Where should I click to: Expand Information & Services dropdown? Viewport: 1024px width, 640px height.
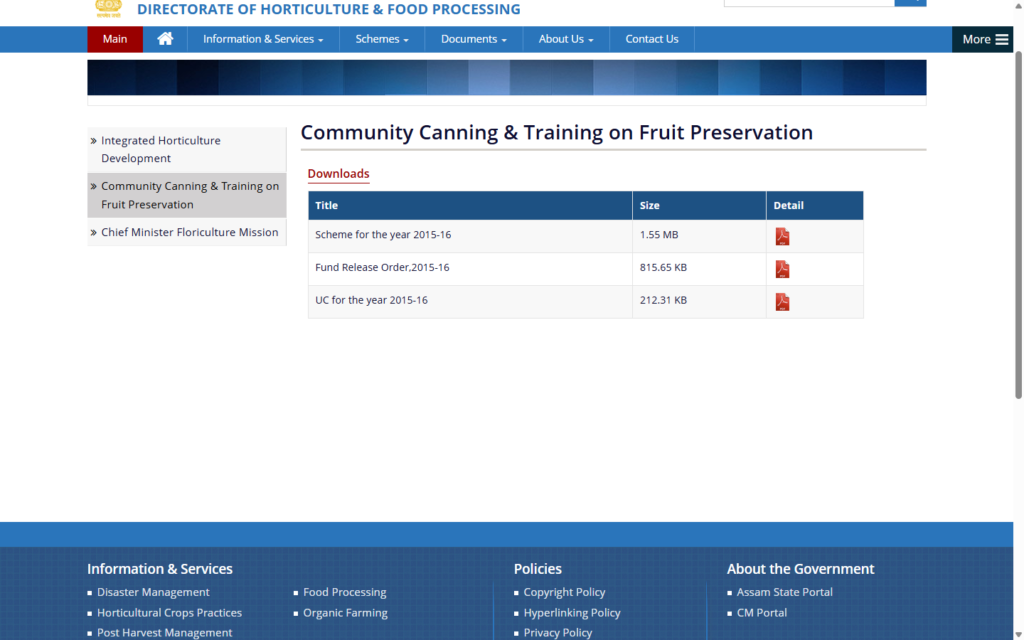(x=263, y=39)
